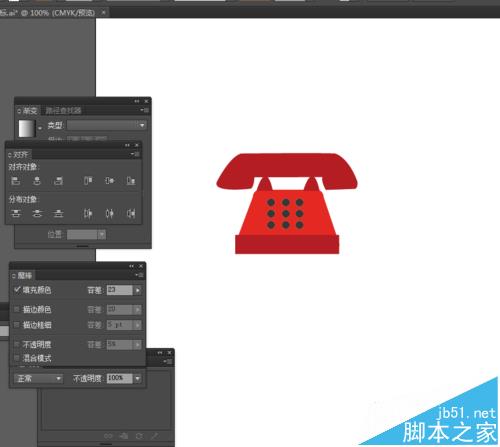Image resolution: width=500 pixels, height=447 pixels.
Task: Enable the 描边粗细 checkbox
Action: [x=16, y=325]
